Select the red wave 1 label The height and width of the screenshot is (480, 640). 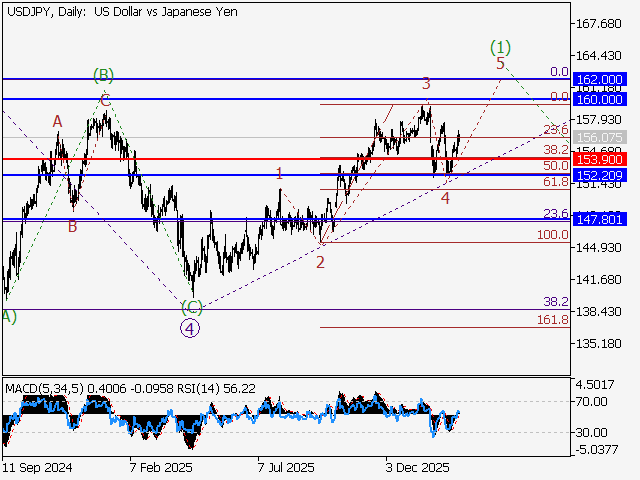[x=279, y=173]
